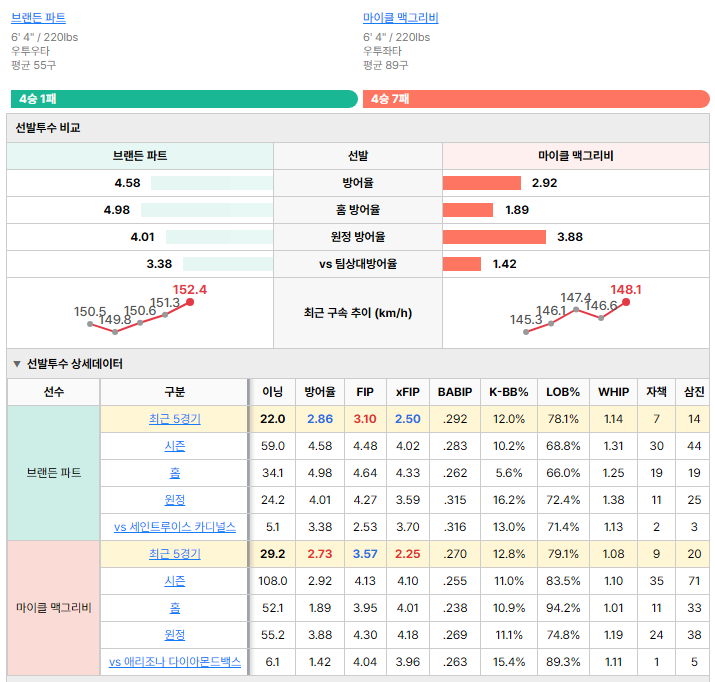Select the 평균 89구 pitch count text

pyautogui.click(x=385, y=65)
